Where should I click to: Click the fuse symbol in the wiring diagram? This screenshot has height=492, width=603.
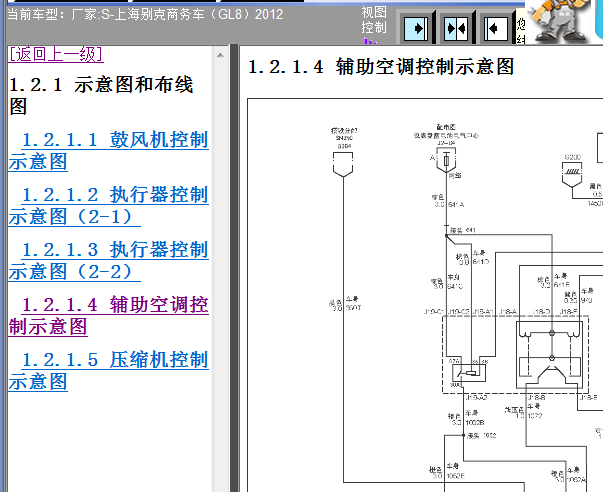pyautogui.click(x=446, y=160)
